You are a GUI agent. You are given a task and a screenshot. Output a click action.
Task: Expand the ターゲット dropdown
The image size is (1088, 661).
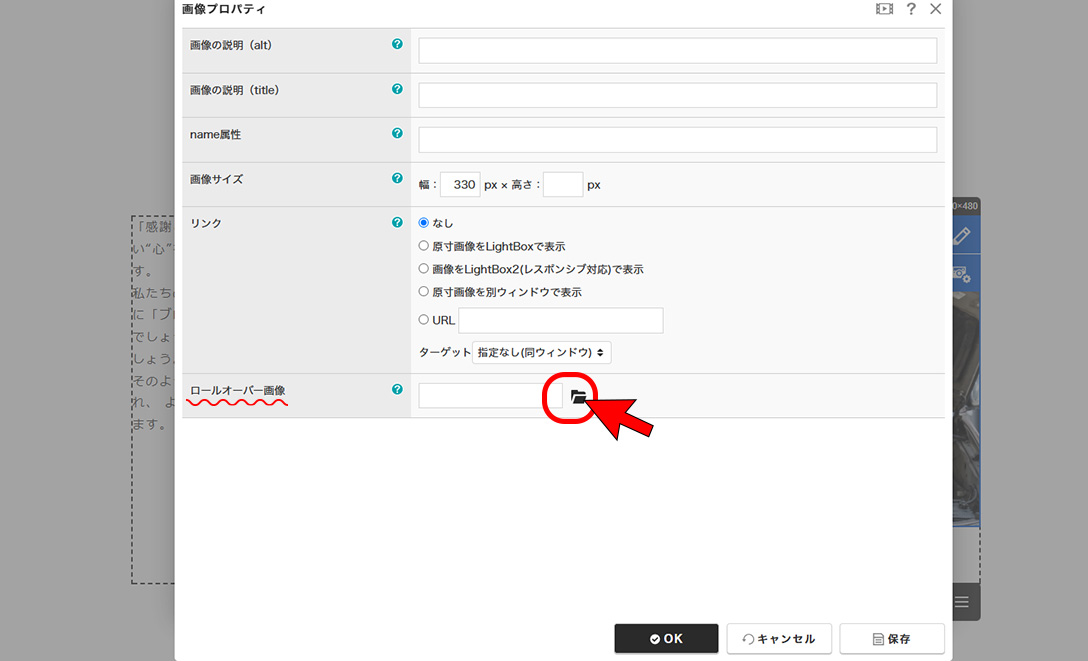pos(541,352)
